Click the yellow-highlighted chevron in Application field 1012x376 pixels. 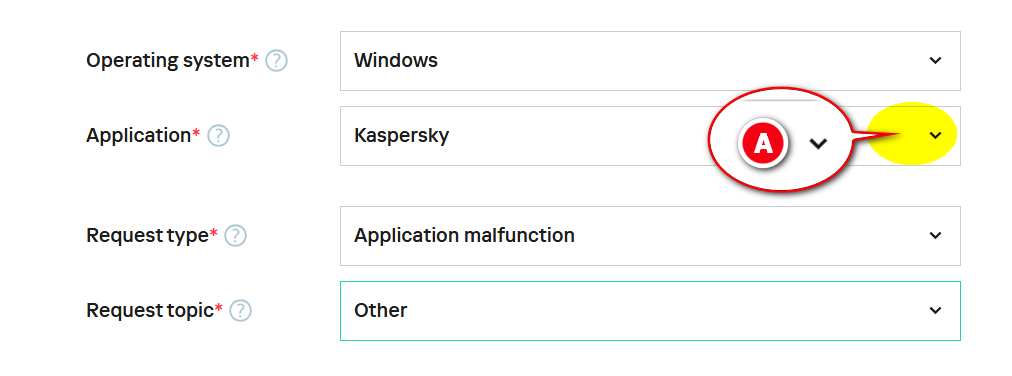click(x=935, y=135)
